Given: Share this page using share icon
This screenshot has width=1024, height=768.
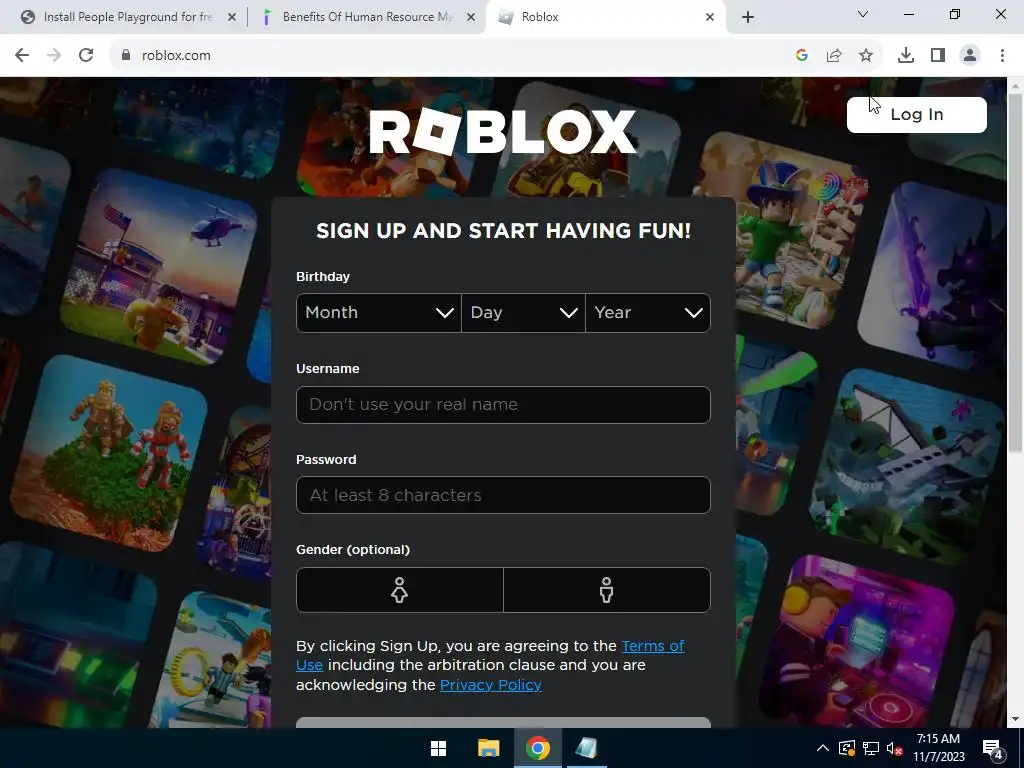Looking at the screenshot, I should 834,56.
